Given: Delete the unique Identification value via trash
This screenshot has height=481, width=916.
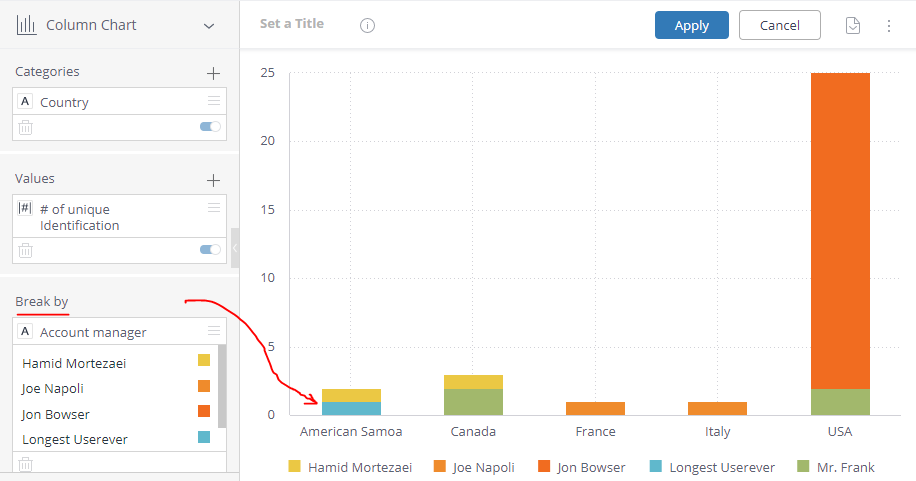Looking at the screenshot, I should pyautogui.click(x=25, y=250).
